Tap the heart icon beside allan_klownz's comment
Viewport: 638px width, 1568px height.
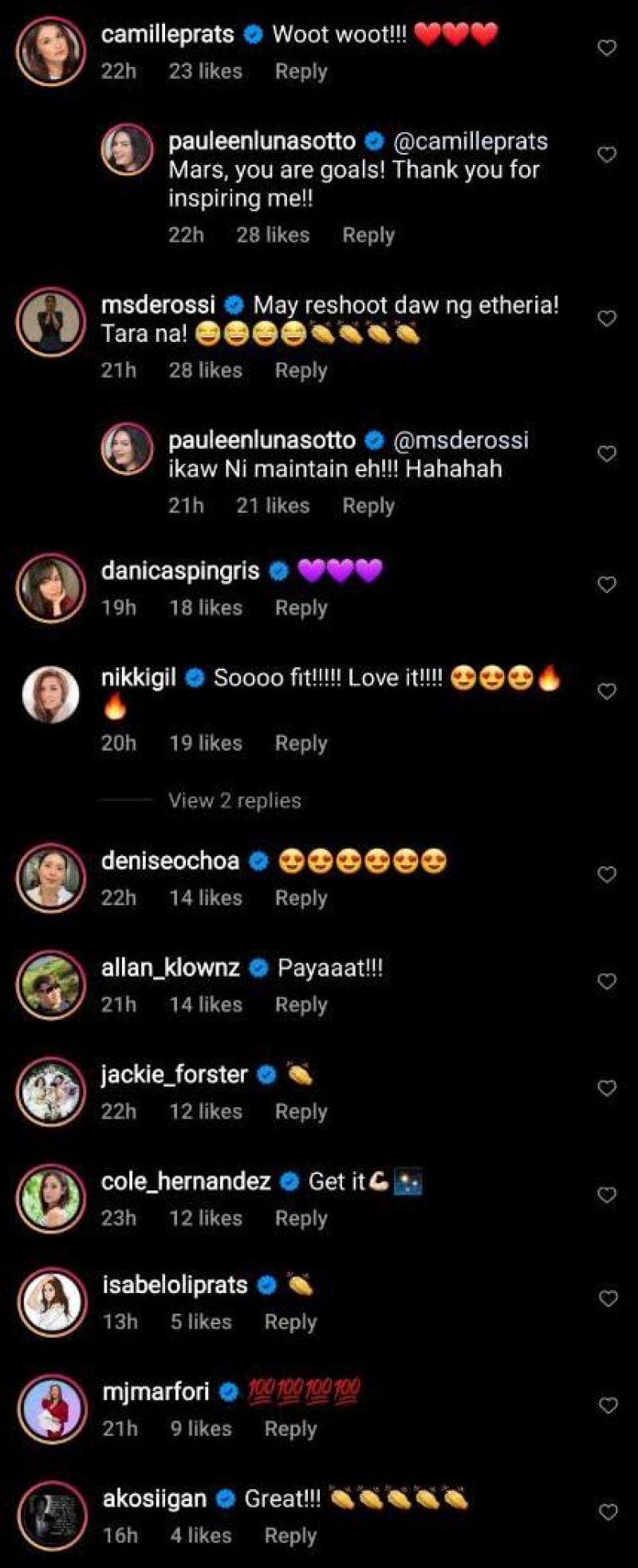[606, 979]
